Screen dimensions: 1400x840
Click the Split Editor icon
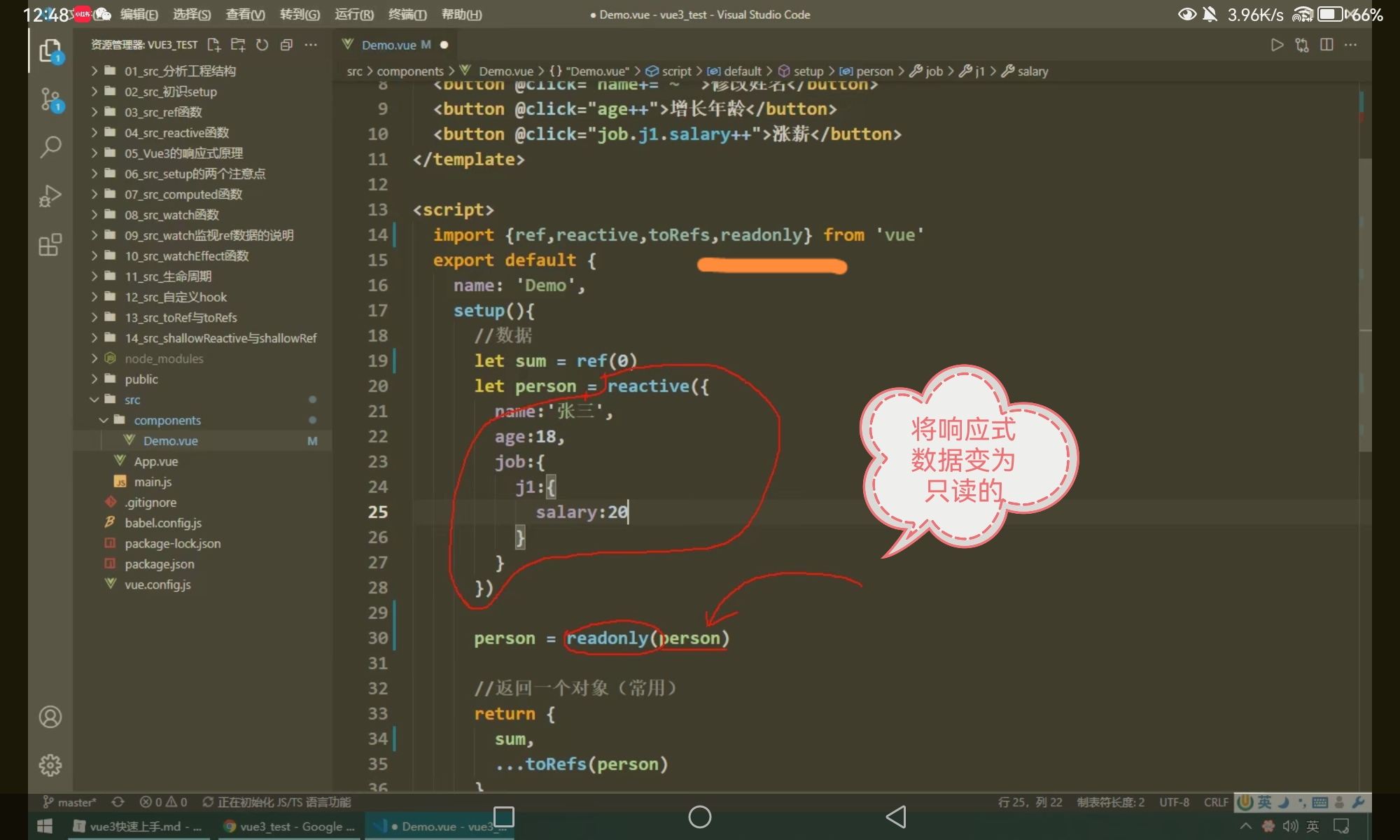click(1326, 45)
